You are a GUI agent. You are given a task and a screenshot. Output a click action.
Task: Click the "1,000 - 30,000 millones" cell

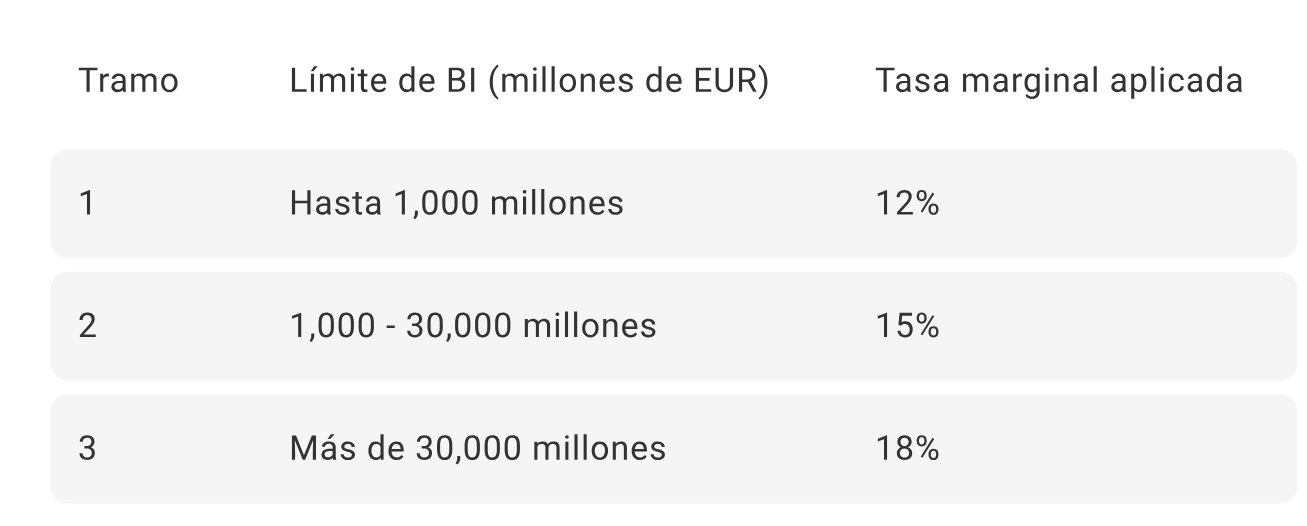point(473,326)
